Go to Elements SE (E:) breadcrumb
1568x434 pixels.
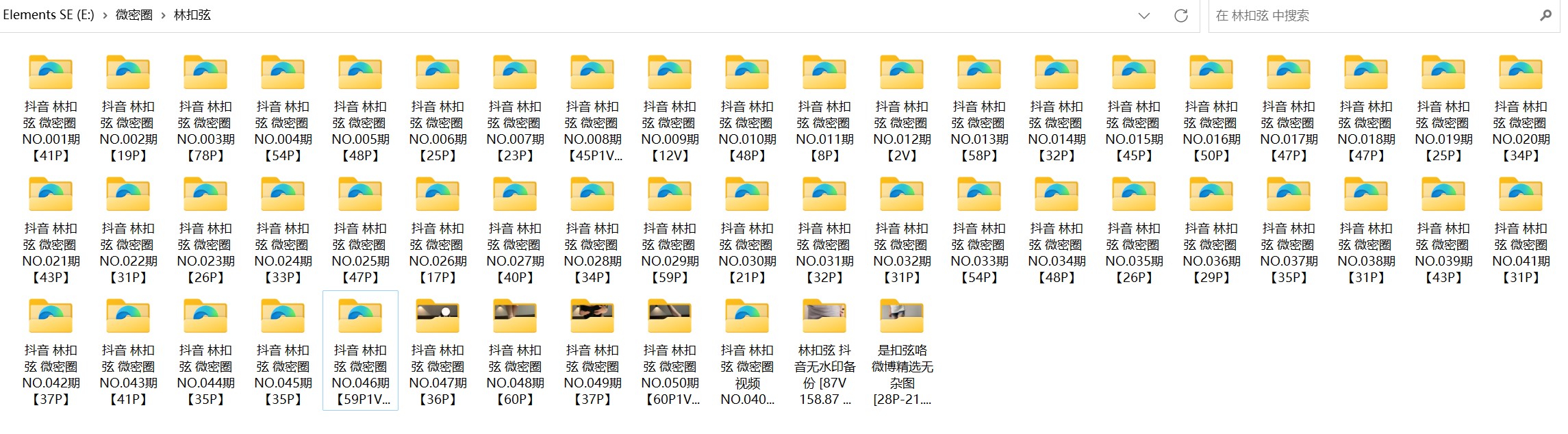pyautogui.click(x=49, y=15)
